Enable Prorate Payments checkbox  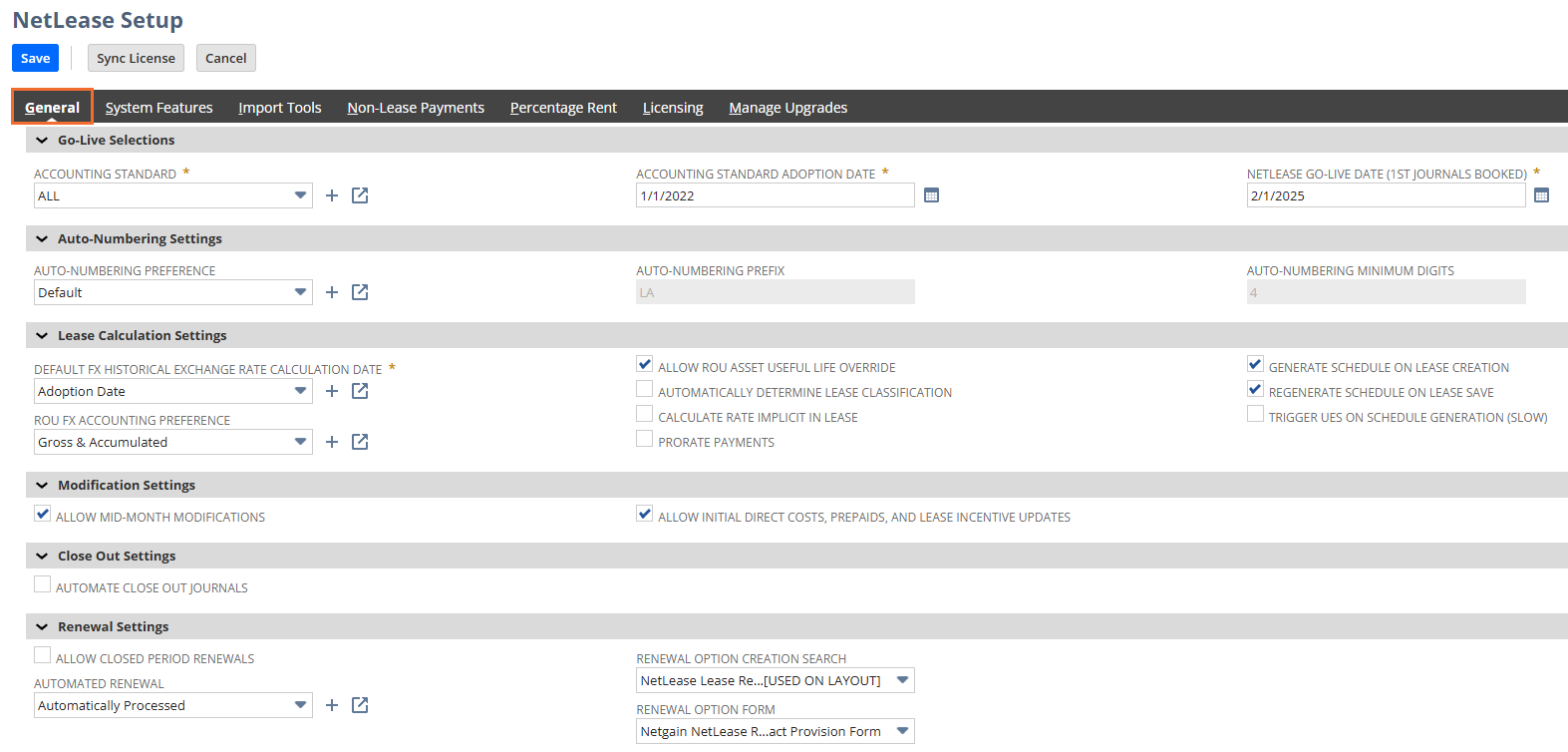(645, 440)
